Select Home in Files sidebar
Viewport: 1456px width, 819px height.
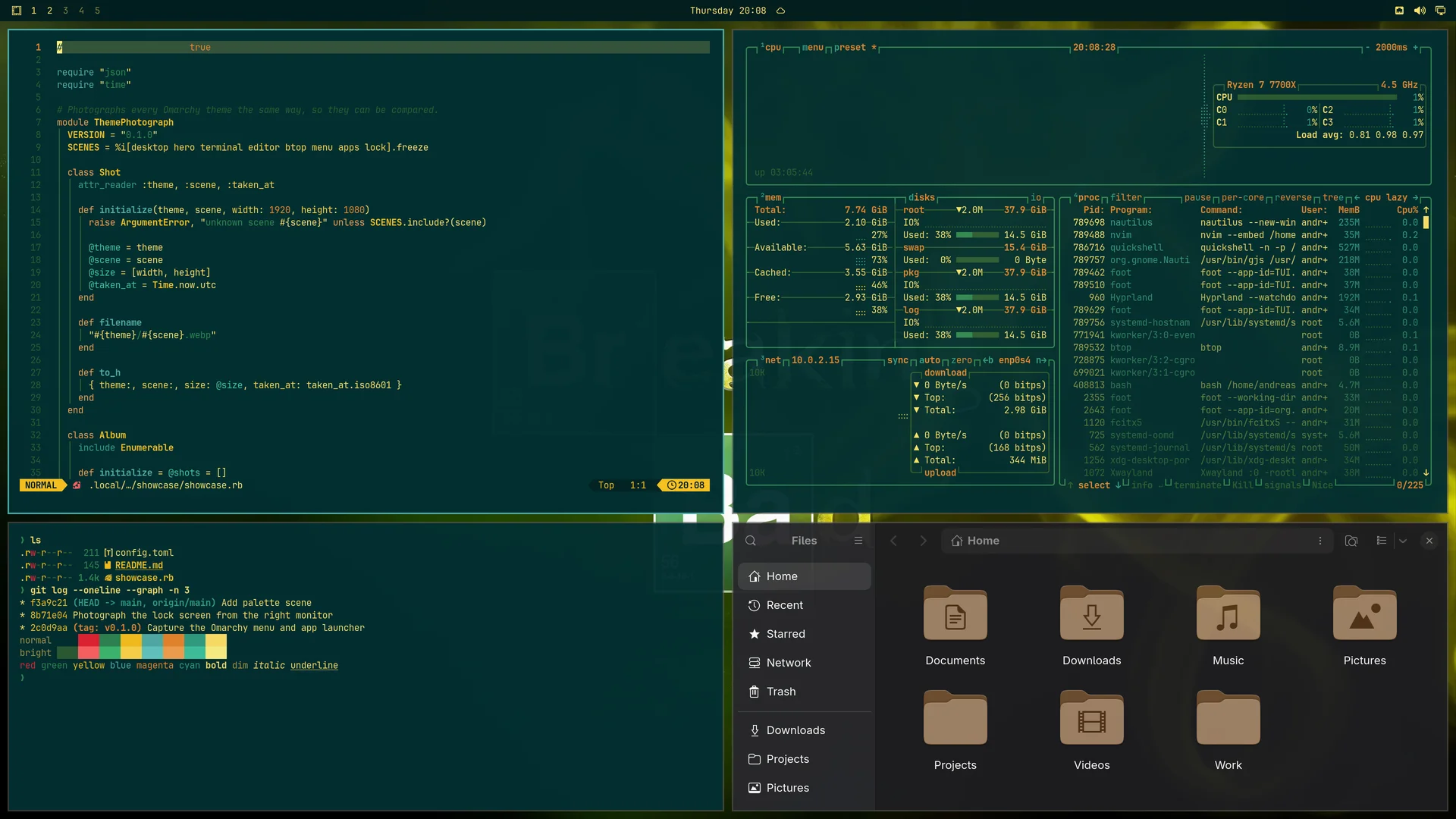pyautogui.click(x=805, y=576)
